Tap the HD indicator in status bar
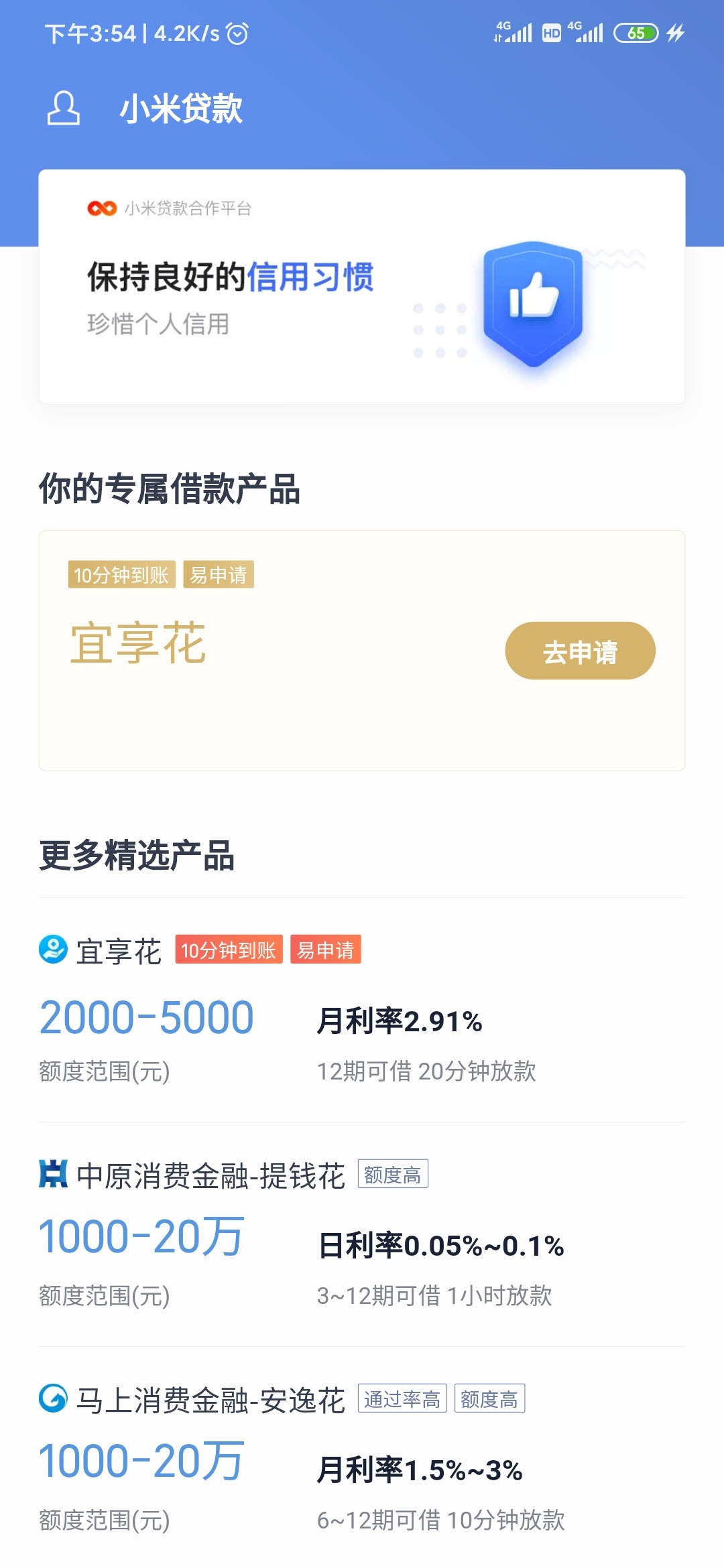The height and width of the screenshot is (1568, 724). pos(551,33)
